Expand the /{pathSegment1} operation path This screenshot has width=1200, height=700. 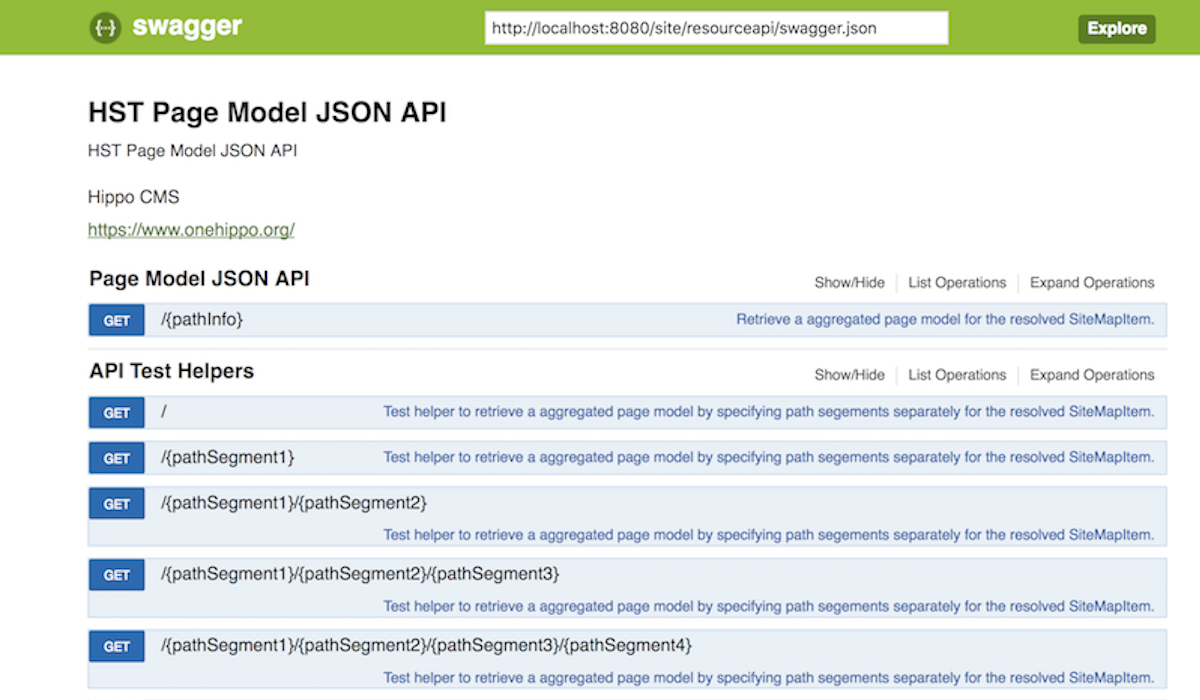pyautogui.click(x=228, y=458)
